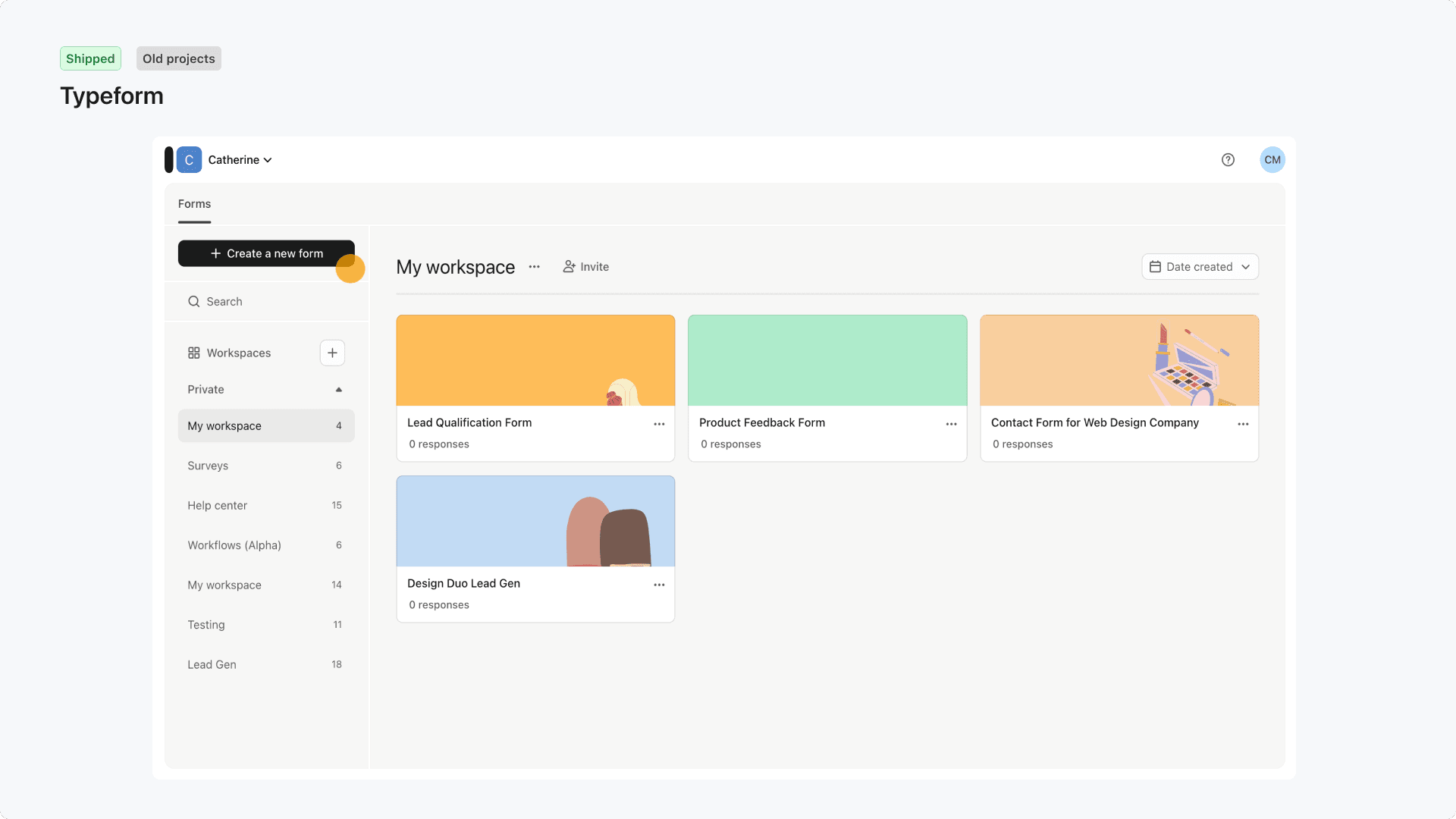
Task: Click the plus icon to add a workspace
Action: [x=332, y=353]
